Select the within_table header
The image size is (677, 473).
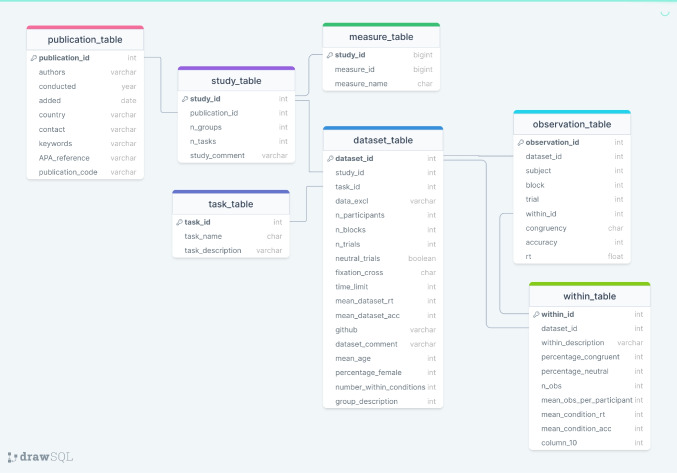pos(589,296)
